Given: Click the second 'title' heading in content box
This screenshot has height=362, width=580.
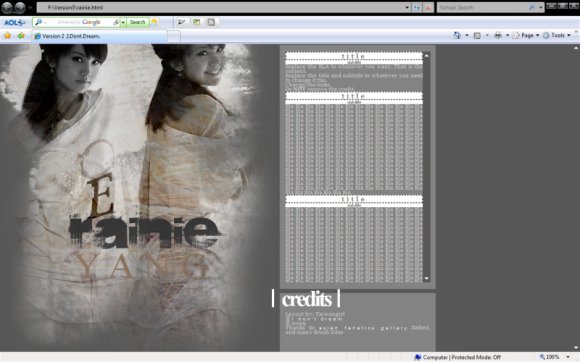Looking at the screenshot, I should [353, 96].
